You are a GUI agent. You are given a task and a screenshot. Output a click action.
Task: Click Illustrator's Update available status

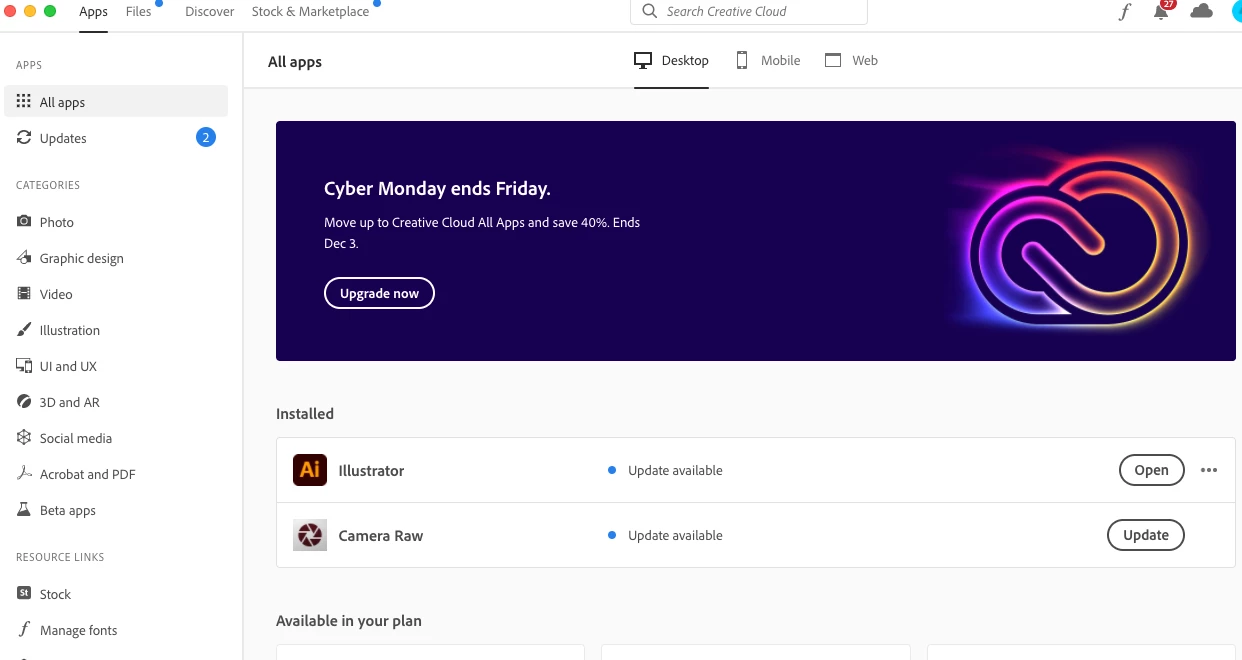675,470
